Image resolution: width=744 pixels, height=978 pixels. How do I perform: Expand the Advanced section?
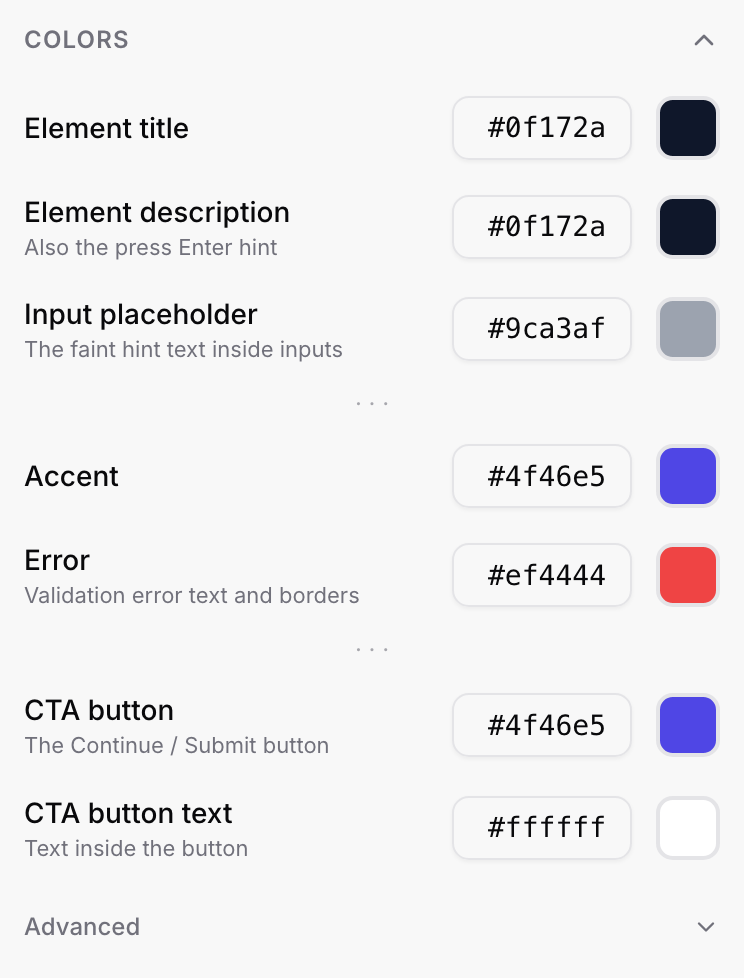[x=705, y=927]
